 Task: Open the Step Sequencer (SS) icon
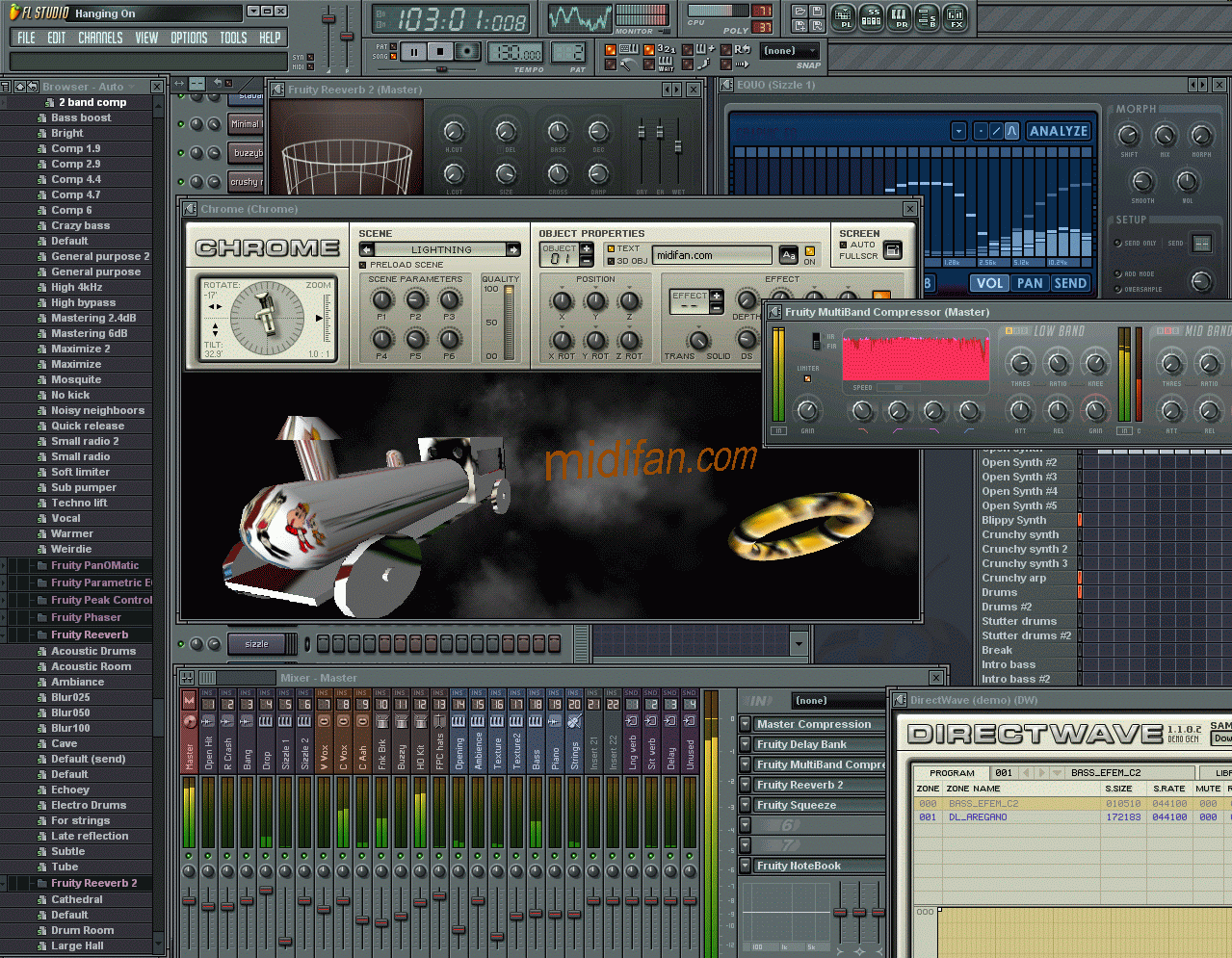tap(871, 17)
